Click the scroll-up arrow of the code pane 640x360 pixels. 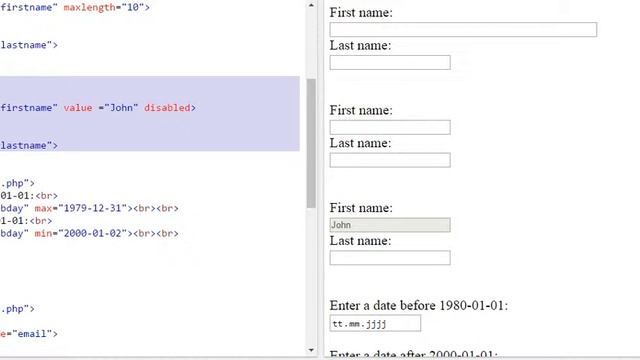[x=311, y=5]
